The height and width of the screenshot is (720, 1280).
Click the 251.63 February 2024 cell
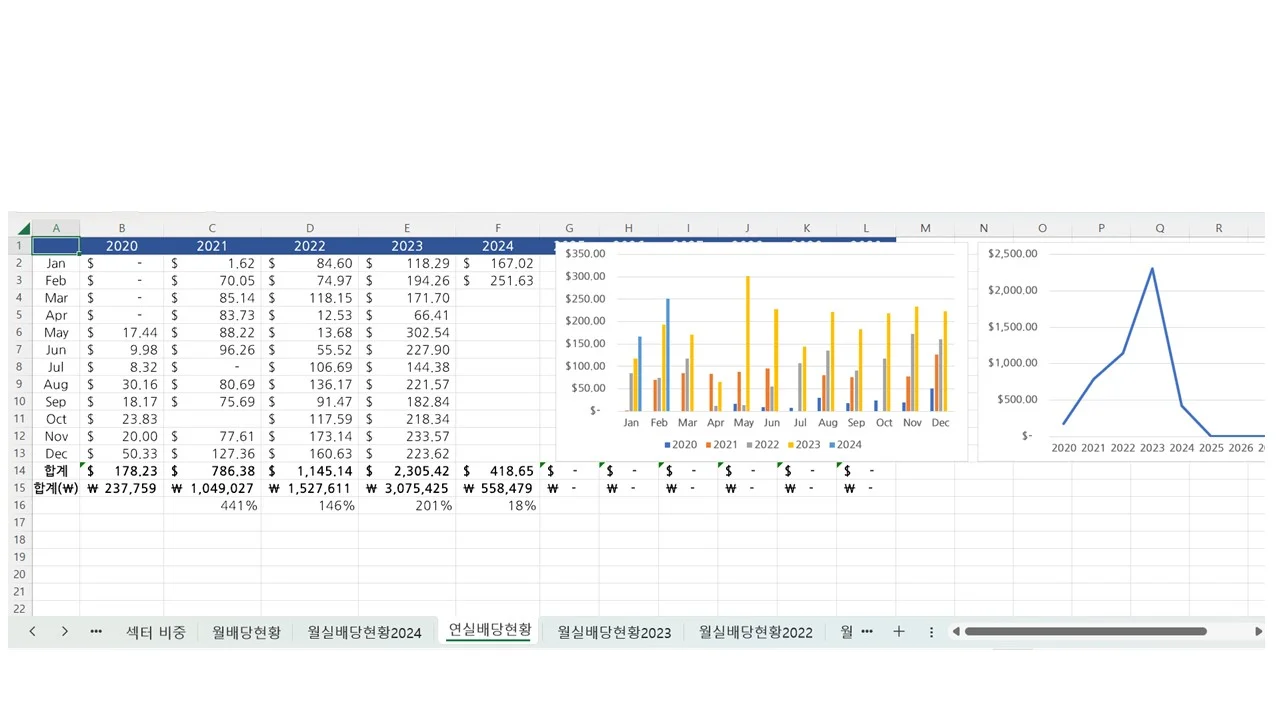coord(498,281)
